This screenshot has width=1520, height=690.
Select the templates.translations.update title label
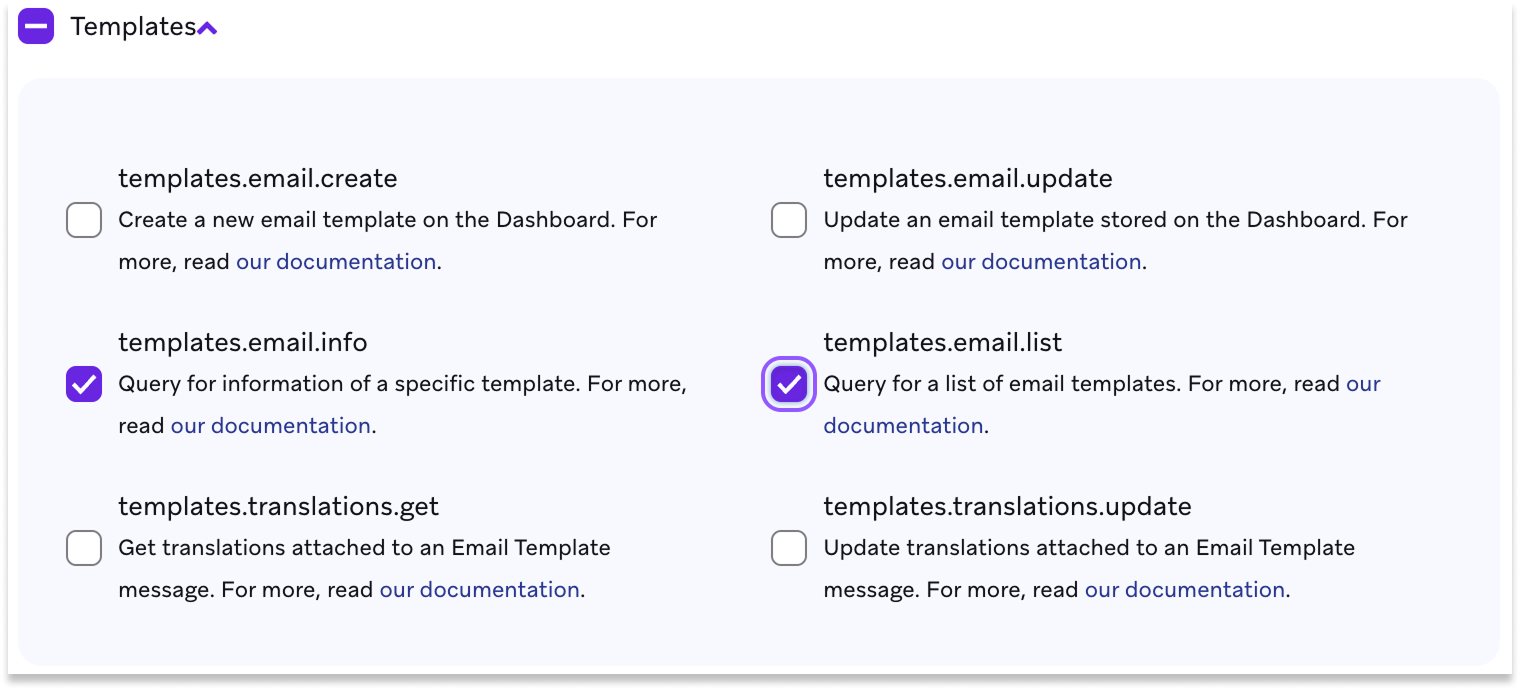coord(1007,507)
